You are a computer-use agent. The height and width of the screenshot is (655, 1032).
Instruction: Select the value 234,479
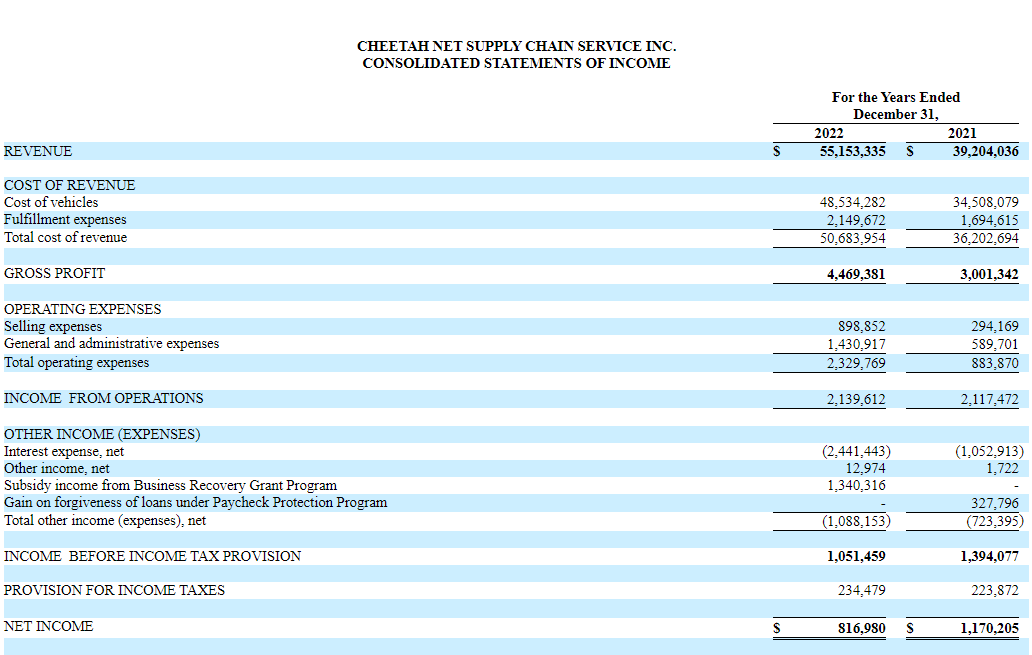tap(862, 590)
